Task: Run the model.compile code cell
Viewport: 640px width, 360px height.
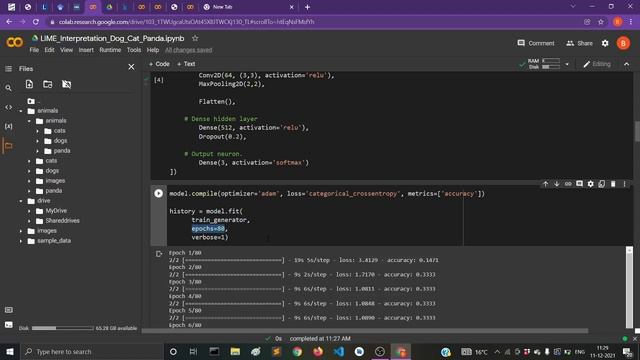Action: 158,193
